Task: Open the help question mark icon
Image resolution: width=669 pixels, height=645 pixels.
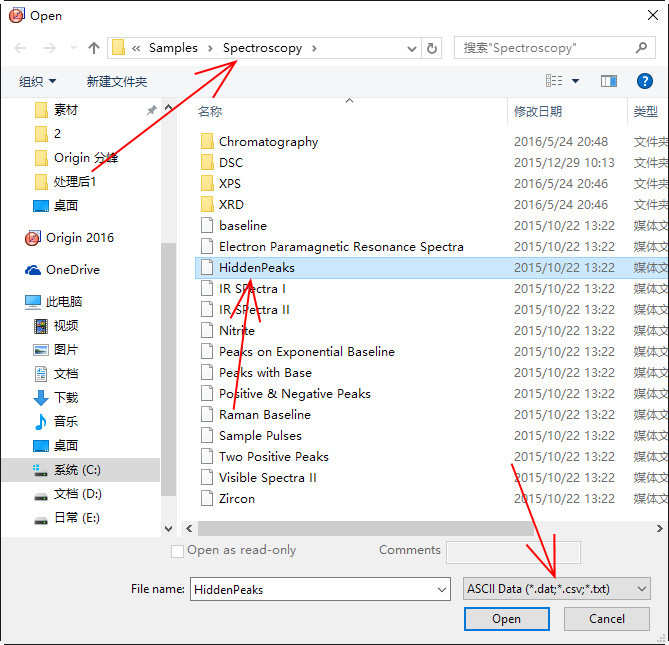Action: coord(645,81)
